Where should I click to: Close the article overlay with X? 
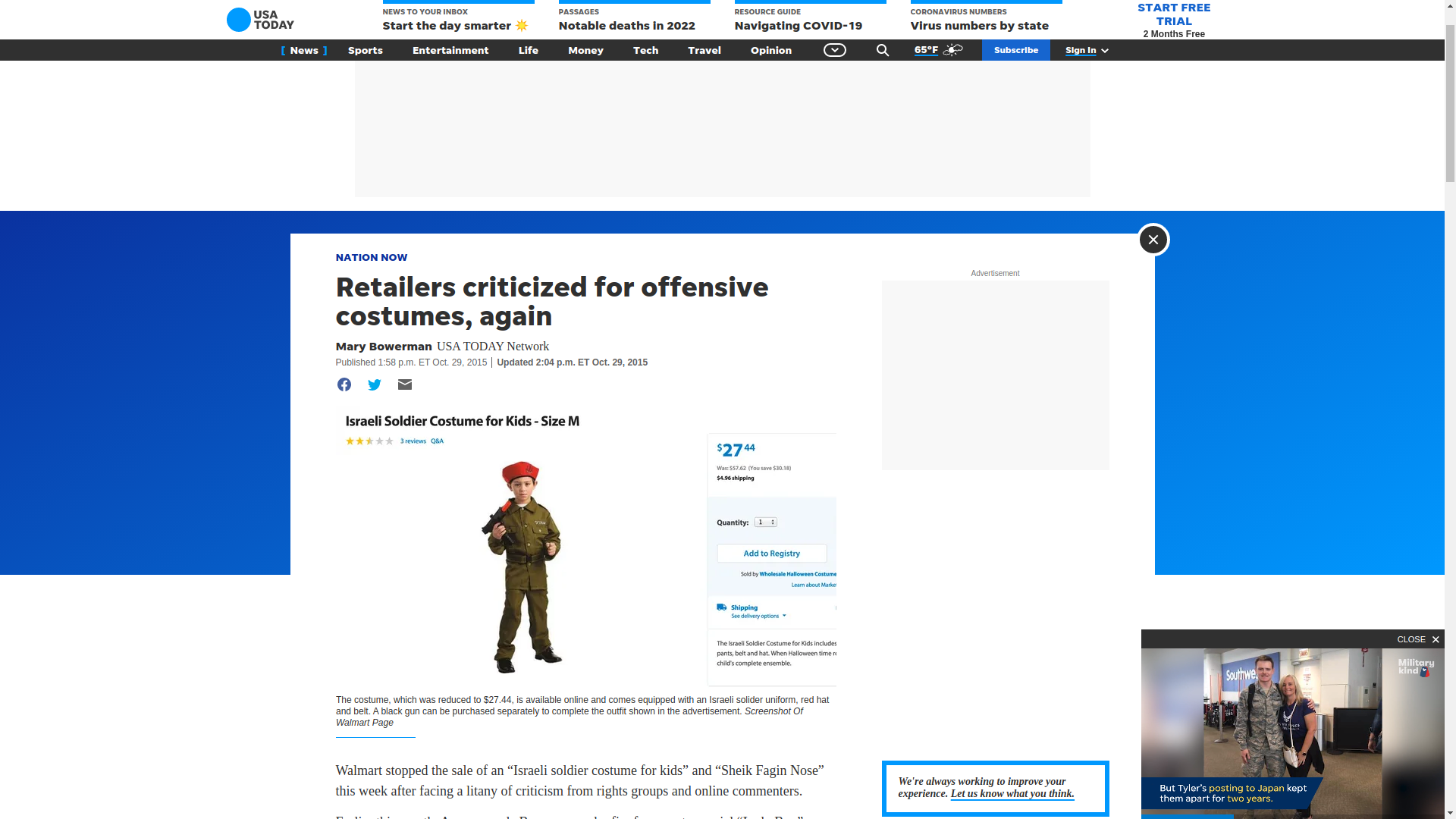click(1153, 240)
